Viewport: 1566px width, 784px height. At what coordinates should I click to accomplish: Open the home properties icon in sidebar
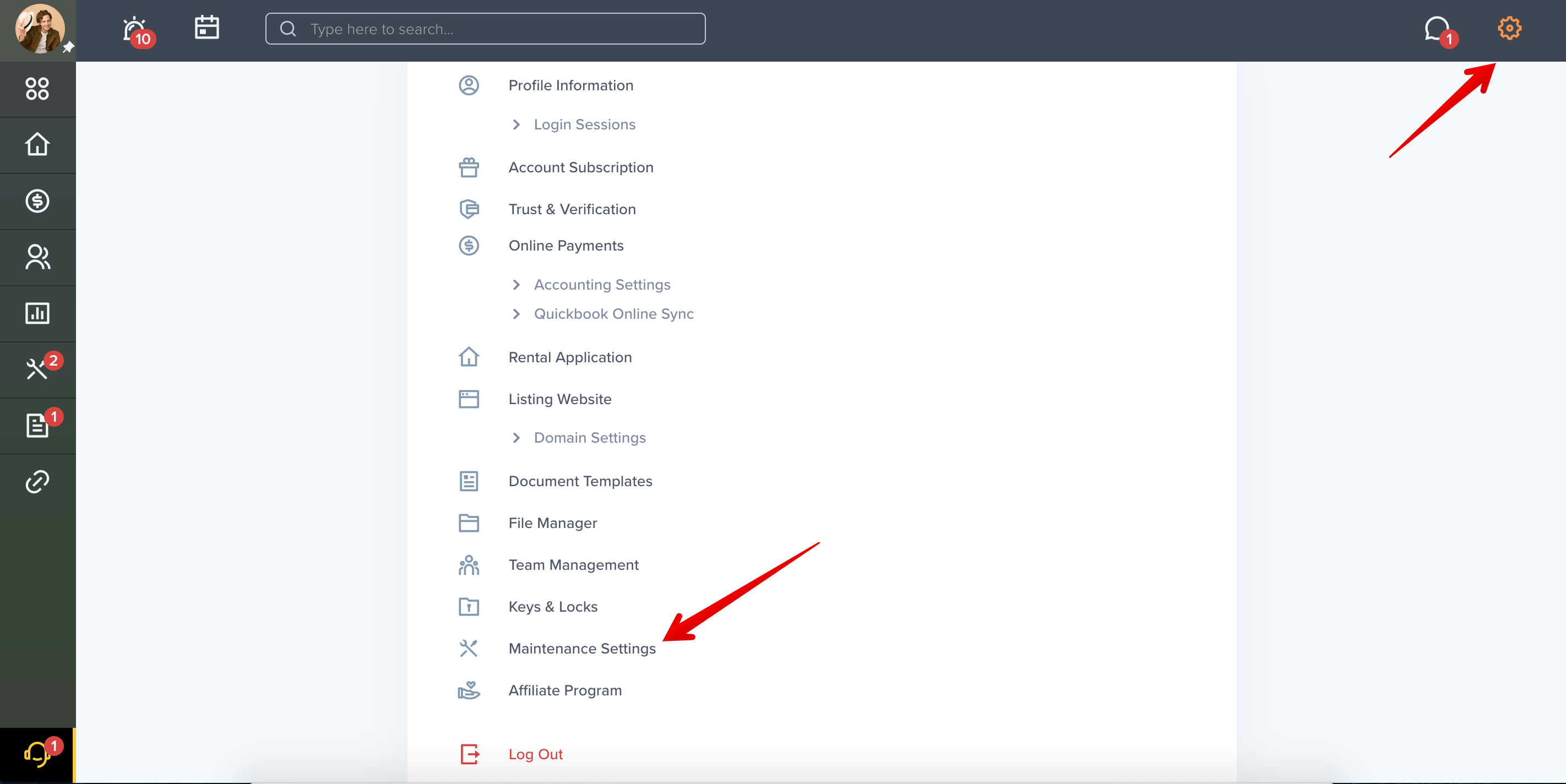pos(37,145)
